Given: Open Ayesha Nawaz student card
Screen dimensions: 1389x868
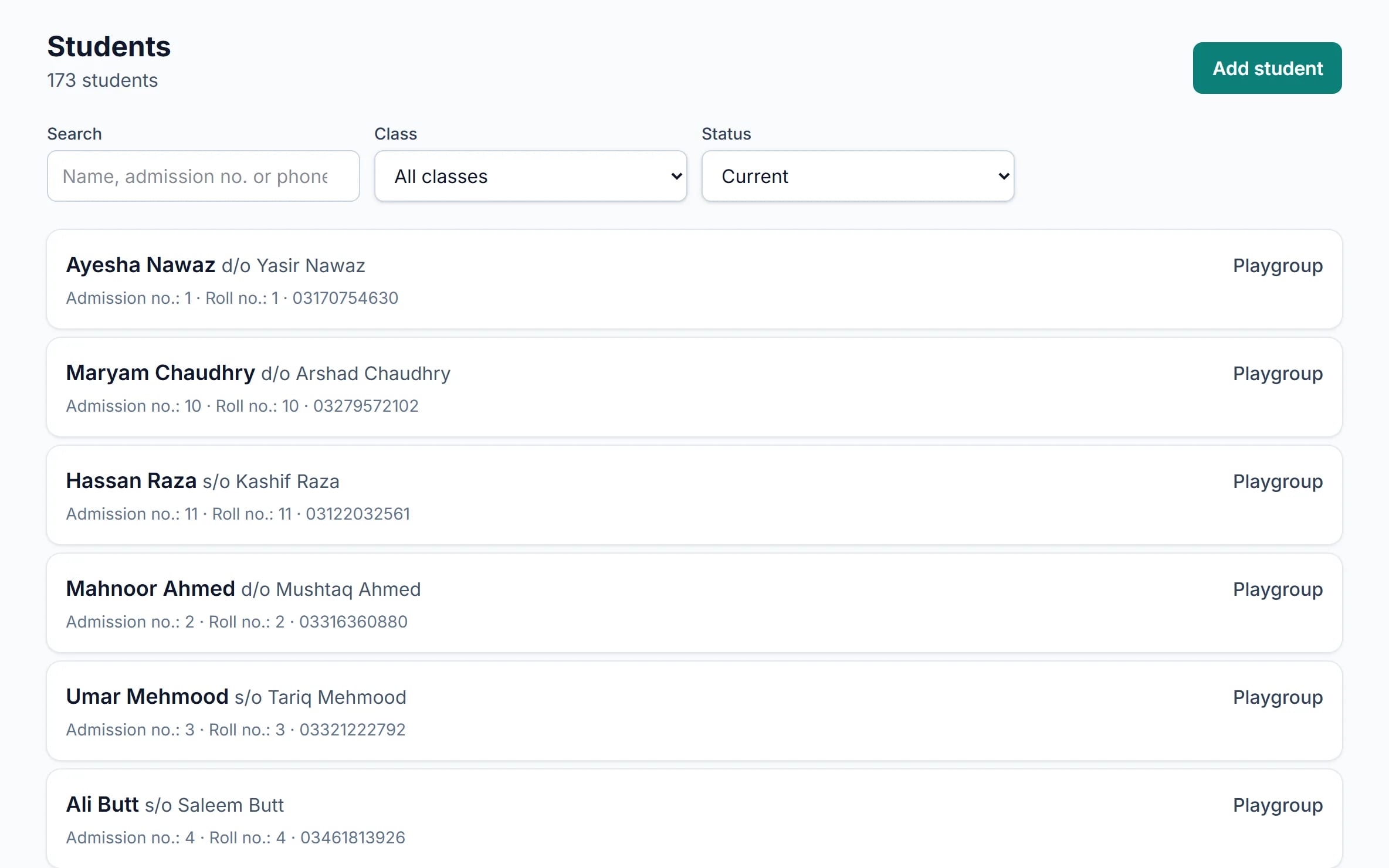Looking at the screenshot, I should point(694,279).
